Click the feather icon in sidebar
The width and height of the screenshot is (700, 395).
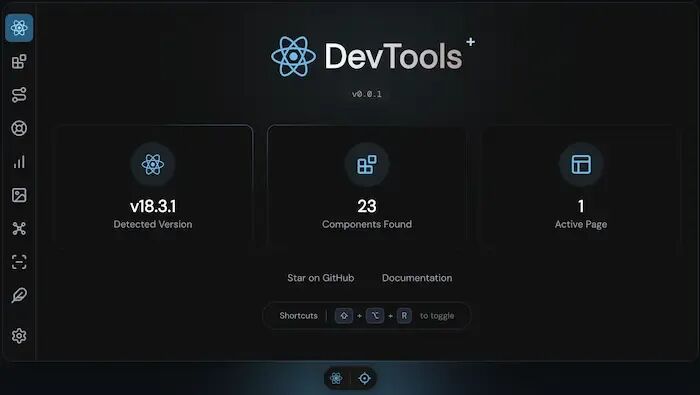tap(19, 295)
